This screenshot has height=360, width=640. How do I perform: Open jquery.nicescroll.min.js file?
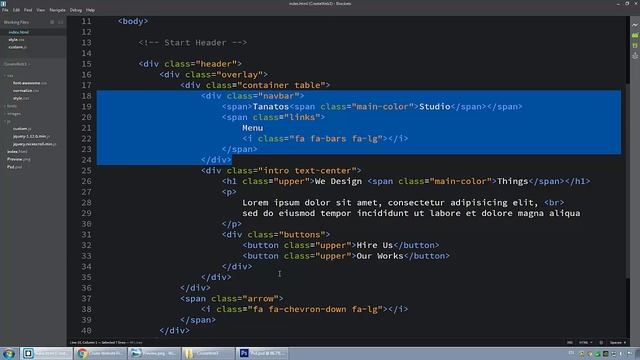[x=35, y=144]
